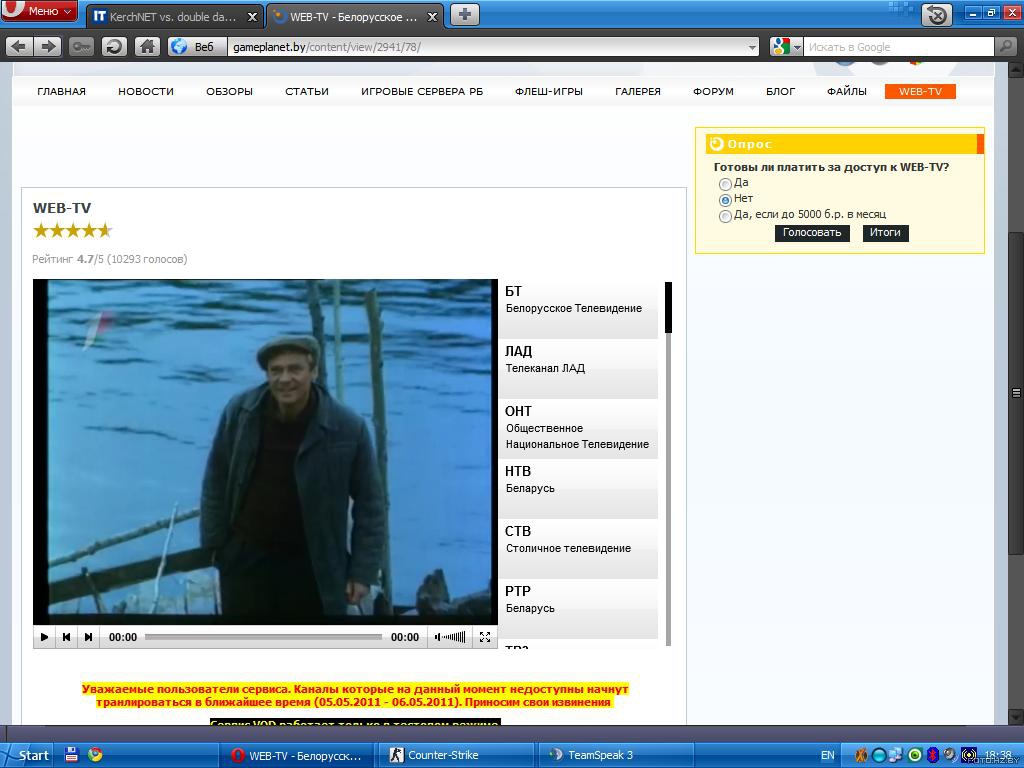Select the РТР Беларусь channel
The height and width of the screenshot is (768, 1024).
[x=578, y=609]
